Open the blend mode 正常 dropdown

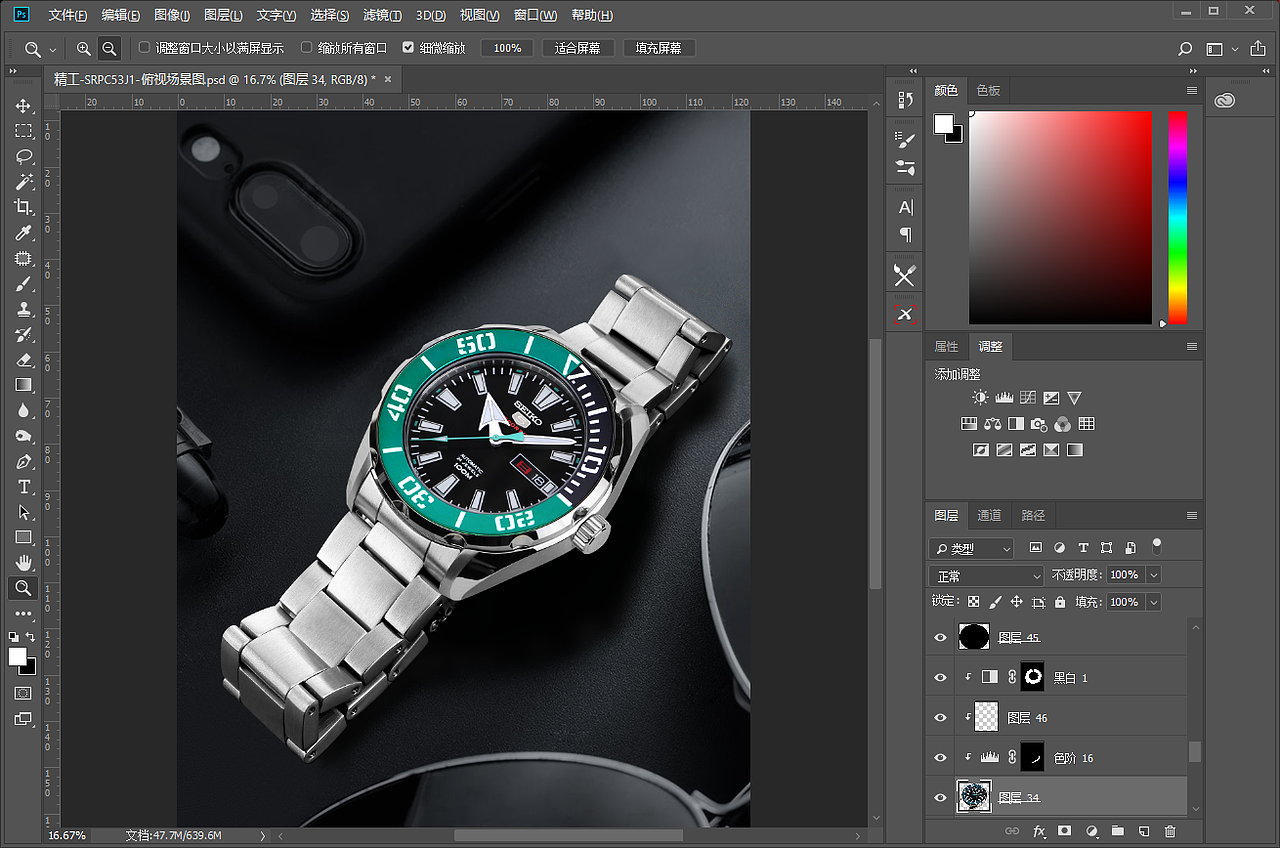(x=986, y=576)
